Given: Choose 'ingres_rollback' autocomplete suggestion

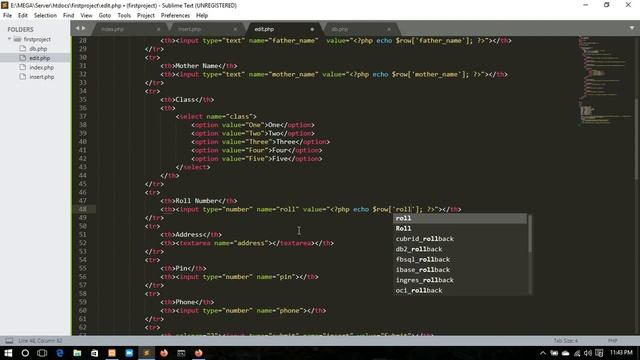Looking at the screenshot, I should click(460, 280).
